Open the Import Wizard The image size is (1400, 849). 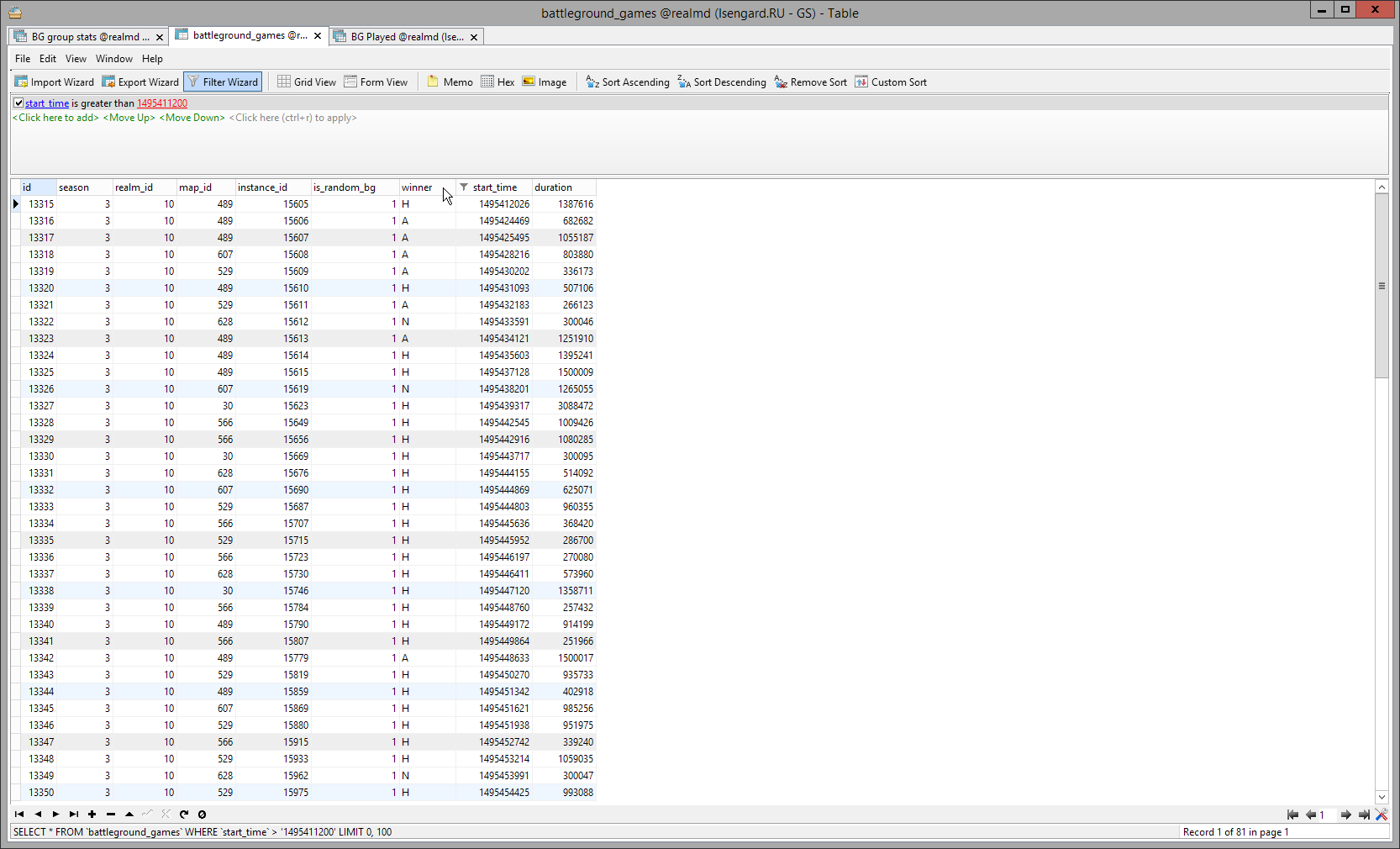(x=54, y=82)
